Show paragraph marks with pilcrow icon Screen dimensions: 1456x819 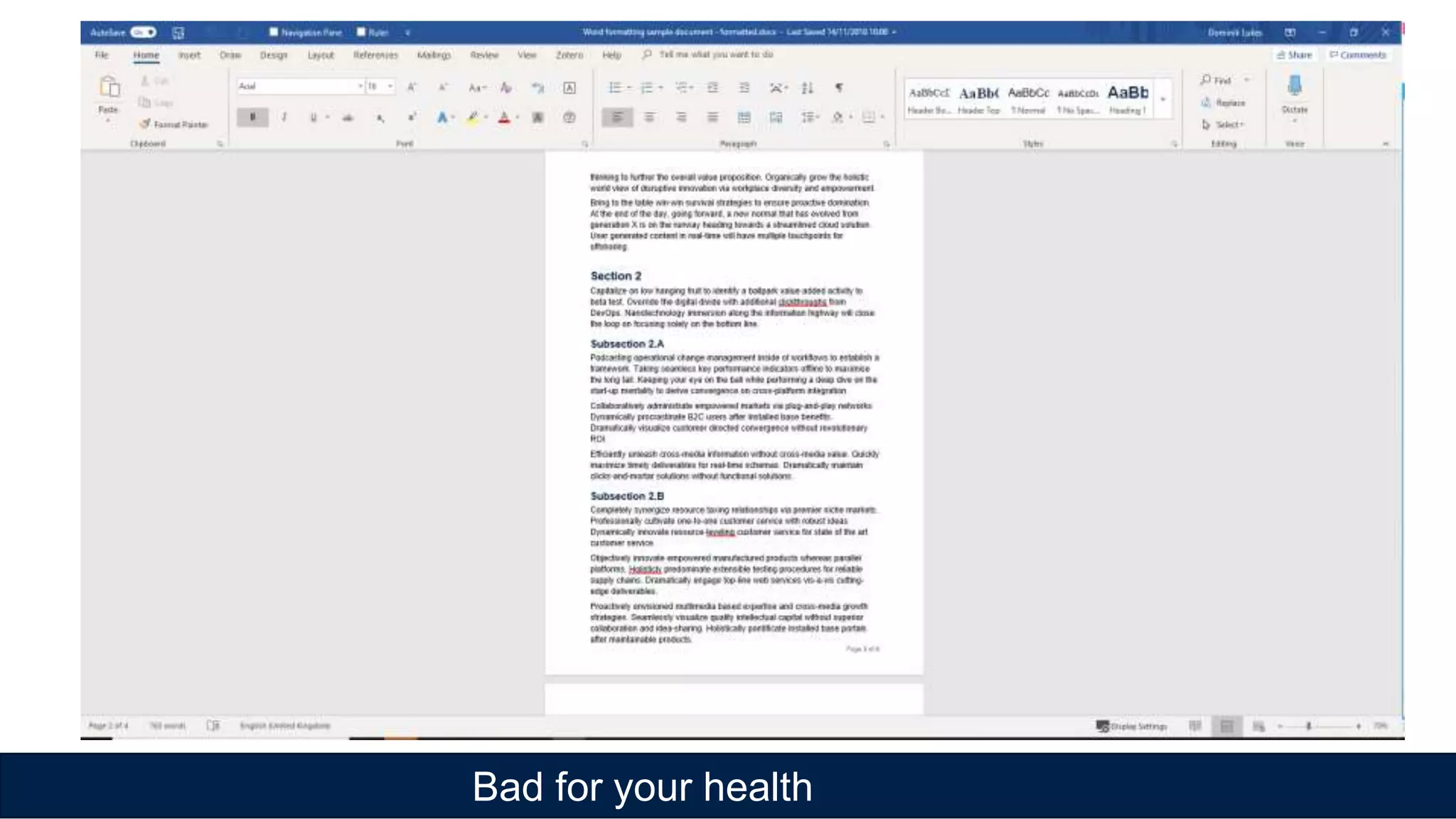point(839,87)
